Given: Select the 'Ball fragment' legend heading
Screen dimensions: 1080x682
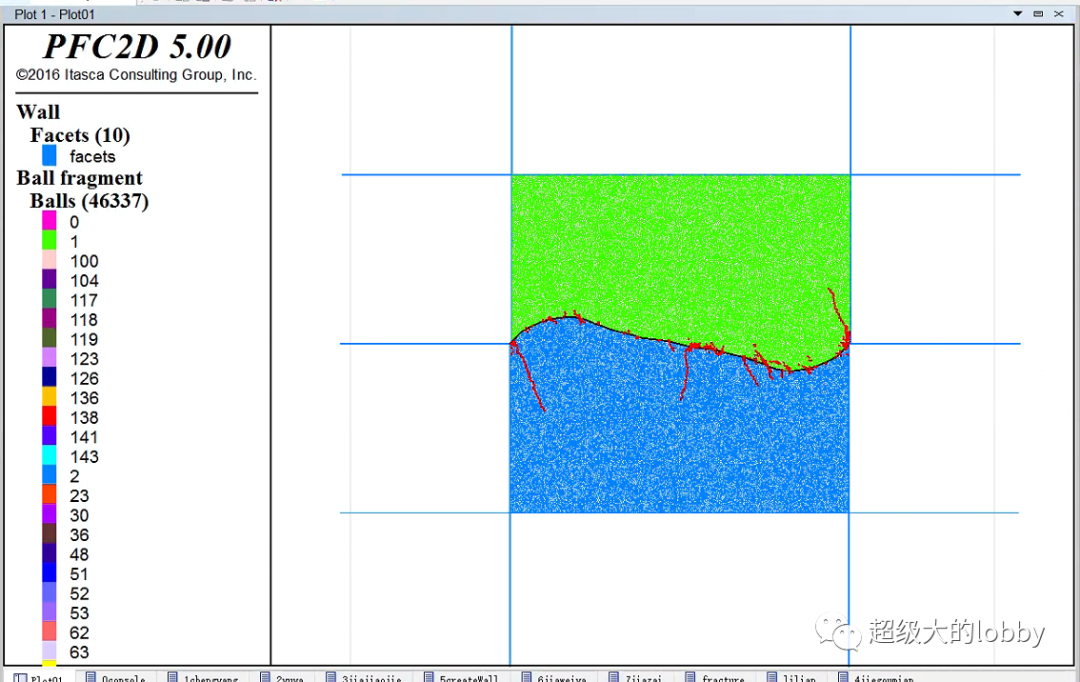Looking at the screenshot, I should coord(79,178).
